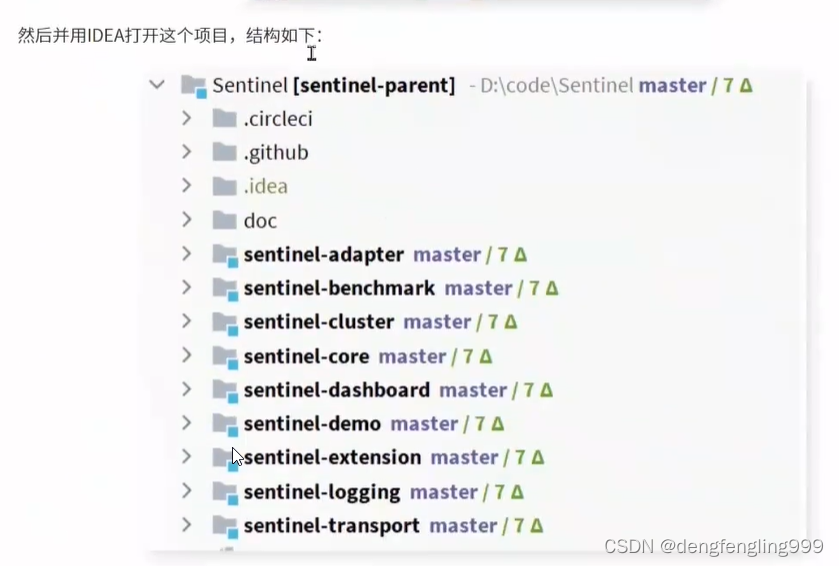The height and width of the screenshot is (566, 839).
Task: Collapse the Sentinel root project node
Action: tap(157, 85)
